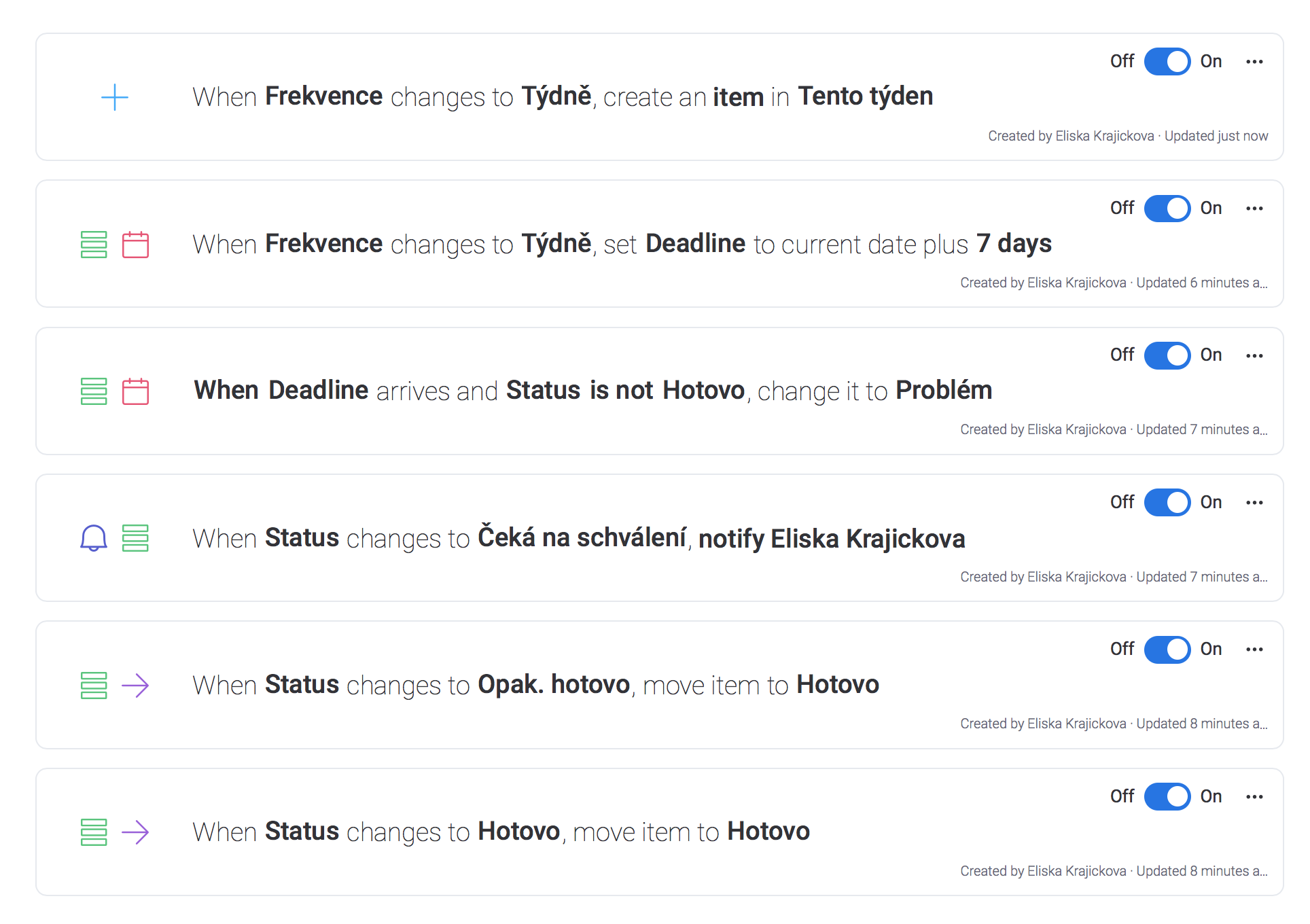Switch off the Deadline arrives Problém automation
The height and width of the screenshot is (924, 1310).
(1167, 355)
